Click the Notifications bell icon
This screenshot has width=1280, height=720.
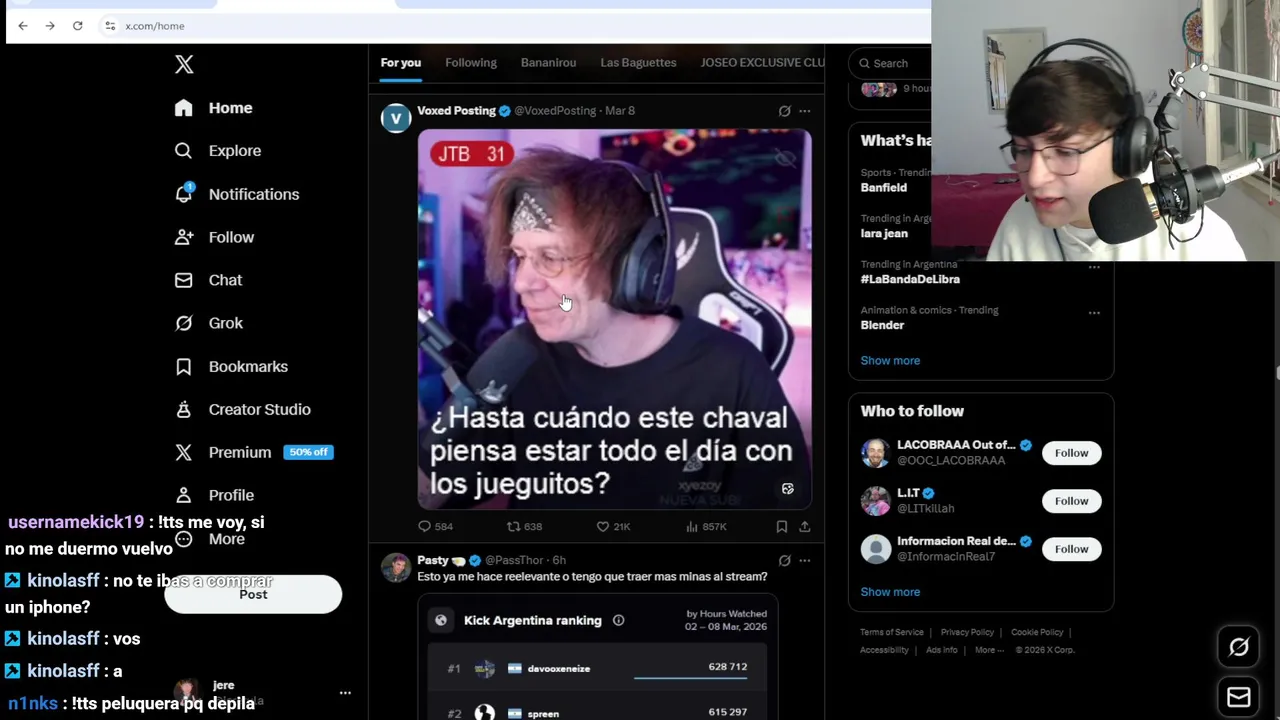tap(183, 194)
